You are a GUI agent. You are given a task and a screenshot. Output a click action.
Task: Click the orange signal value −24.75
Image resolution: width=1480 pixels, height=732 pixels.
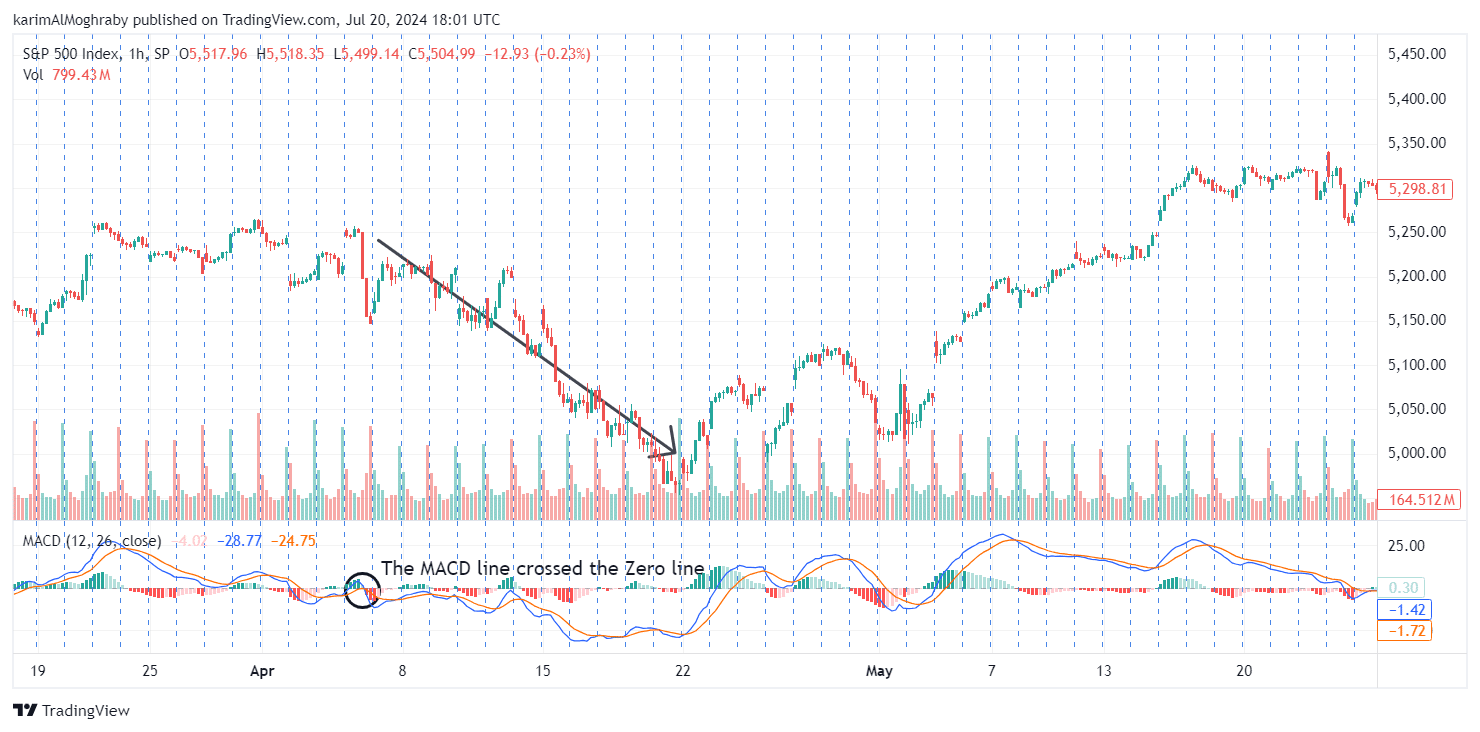[x=293, y=541]
